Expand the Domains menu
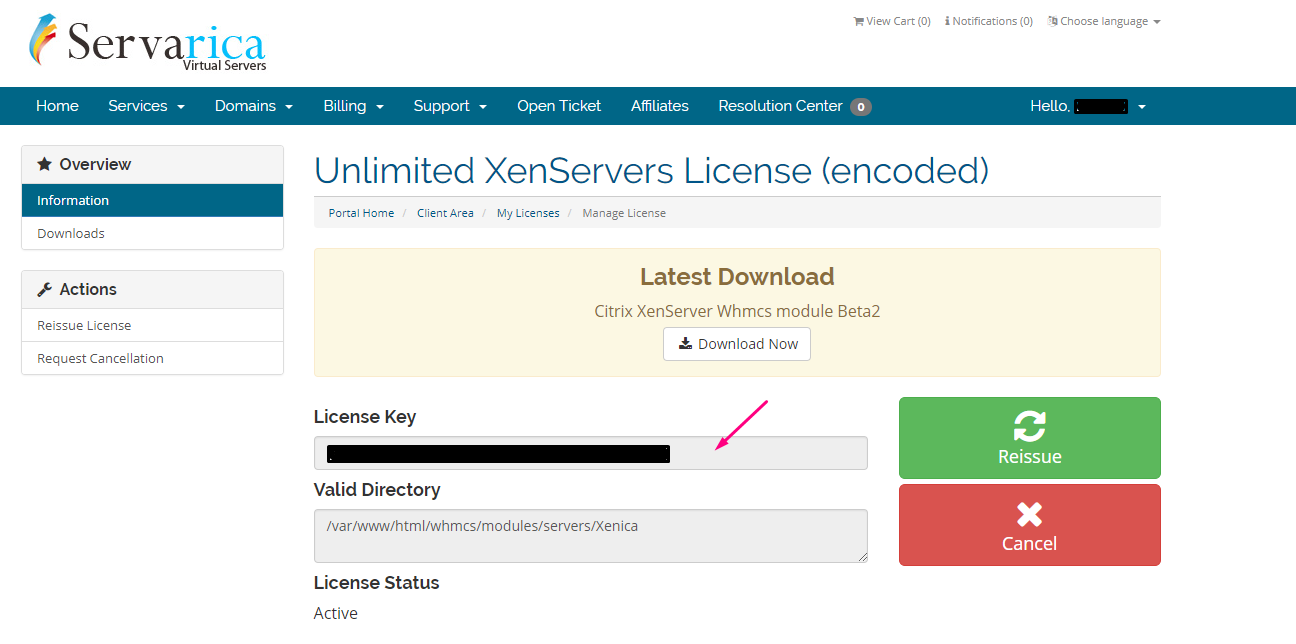Screen dimensions: 1296x644 (x=254, y=106)
